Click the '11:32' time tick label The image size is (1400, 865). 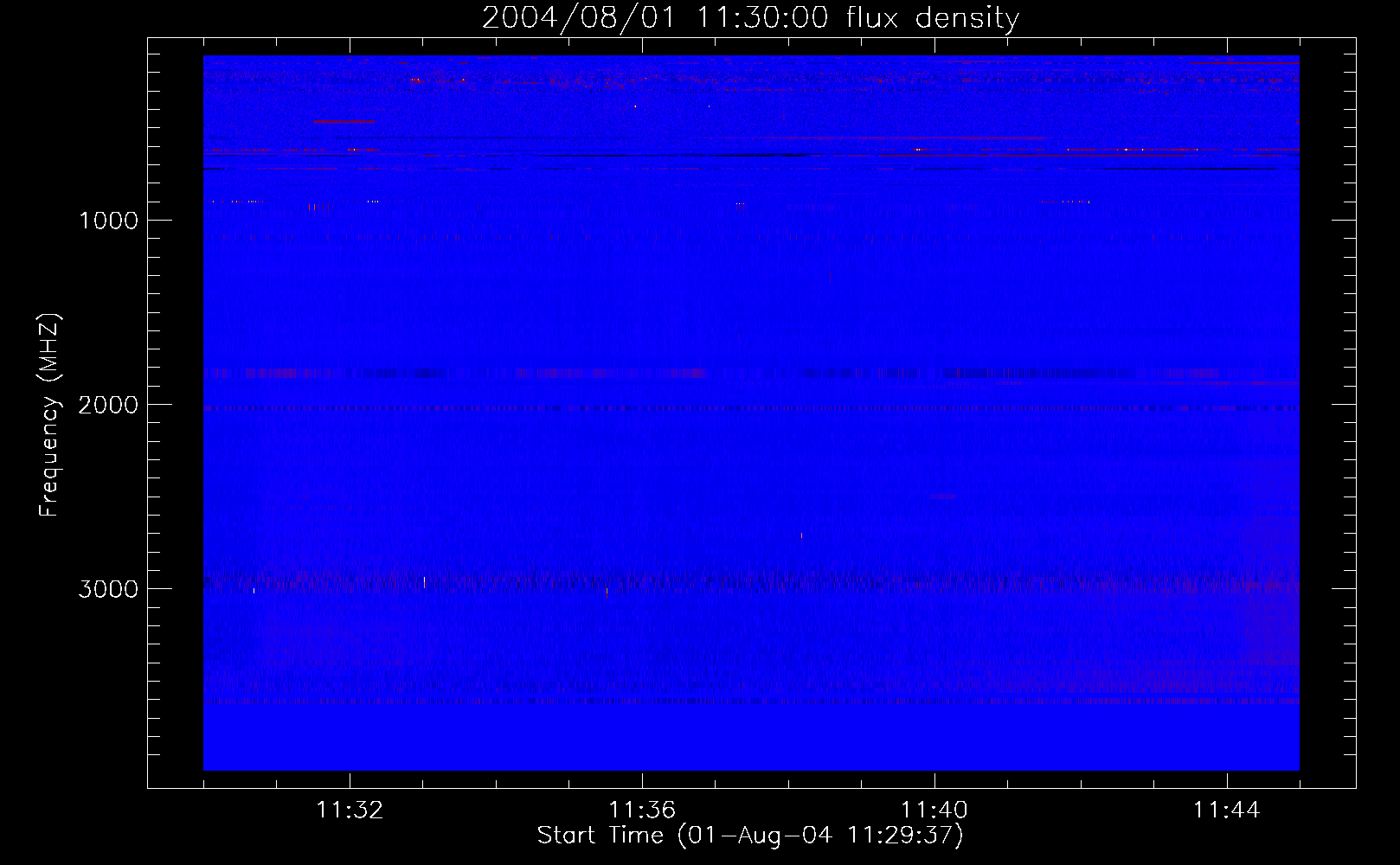point(350,811)
